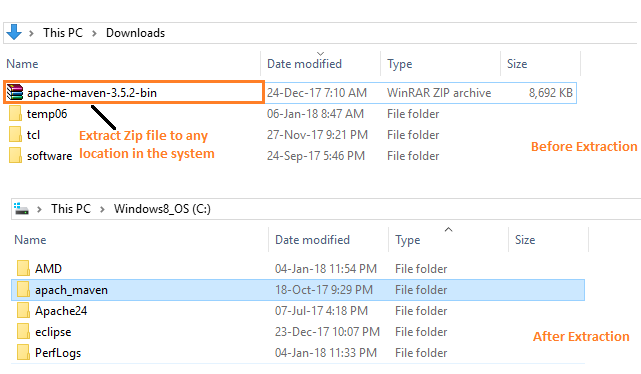
Task: Select the PerfLogs folder icon
Action: click(23, 352)
